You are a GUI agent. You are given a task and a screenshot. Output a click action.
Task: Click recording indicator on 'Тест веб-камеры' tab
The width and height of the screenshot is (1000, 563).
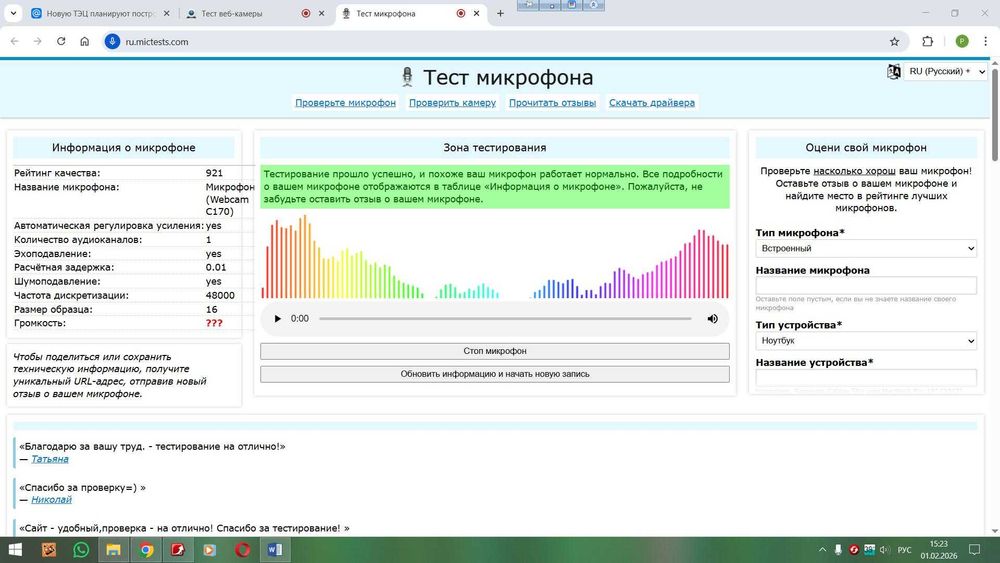point(306,13)
